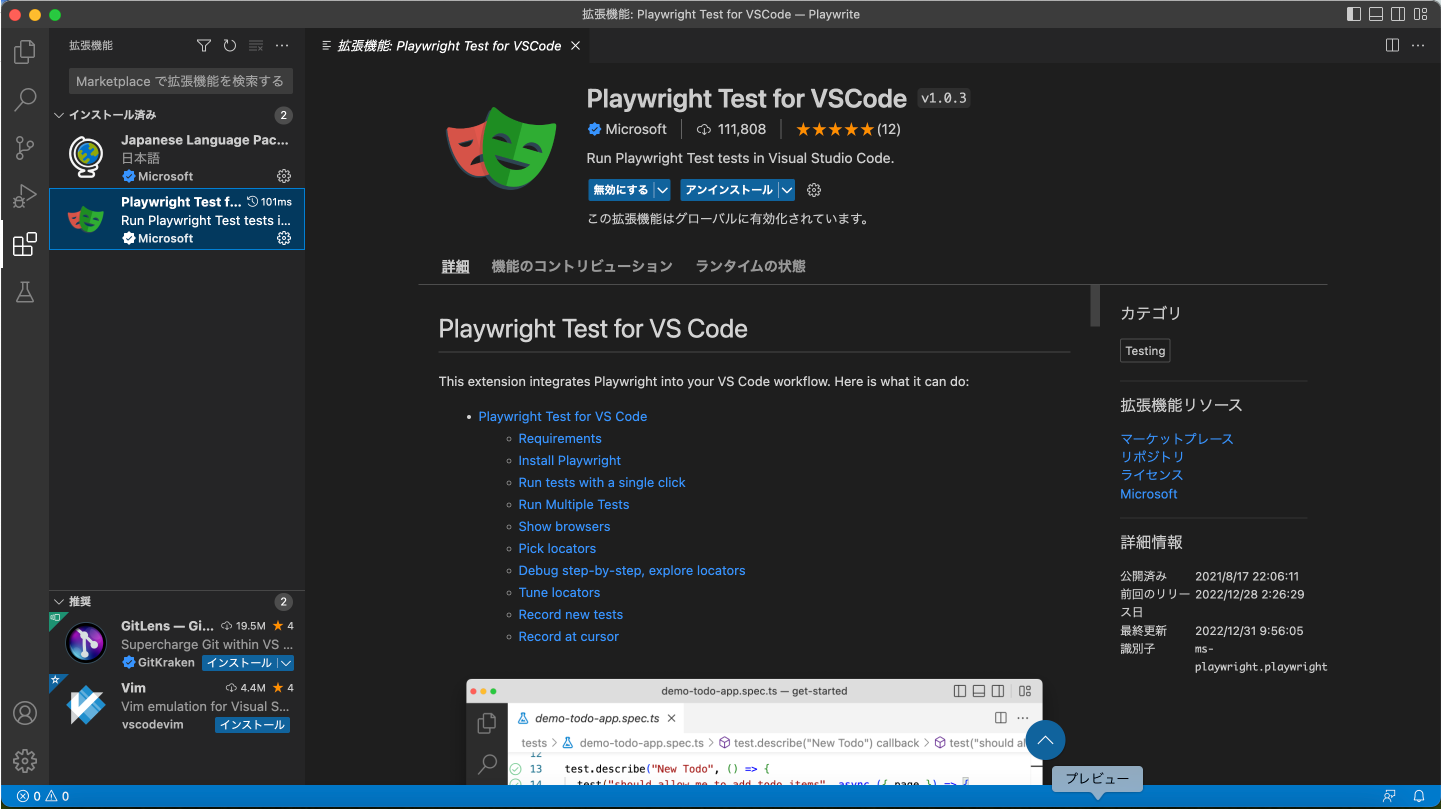Install the GitLens extension
Image resolution: width=1441 pixels, height=809 pixels.
239,663
